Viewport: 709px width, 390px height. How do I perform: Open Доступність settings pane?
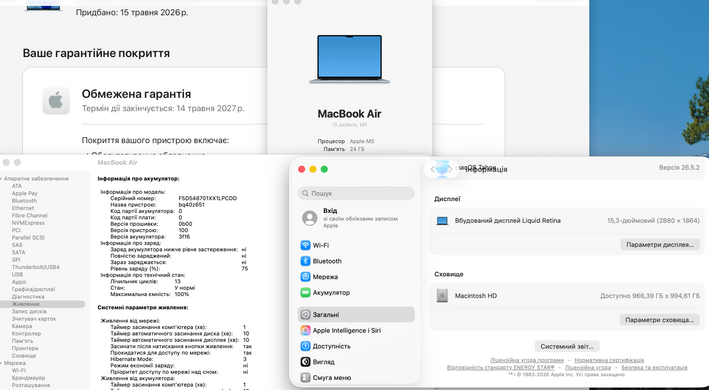[x=356, y=346]
